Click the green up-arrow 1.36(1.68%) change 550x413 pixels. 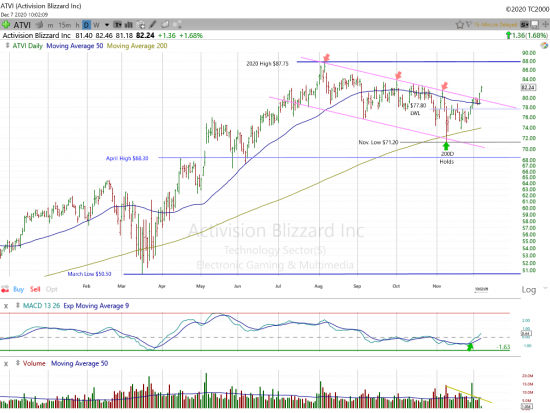tap(526, 35)
